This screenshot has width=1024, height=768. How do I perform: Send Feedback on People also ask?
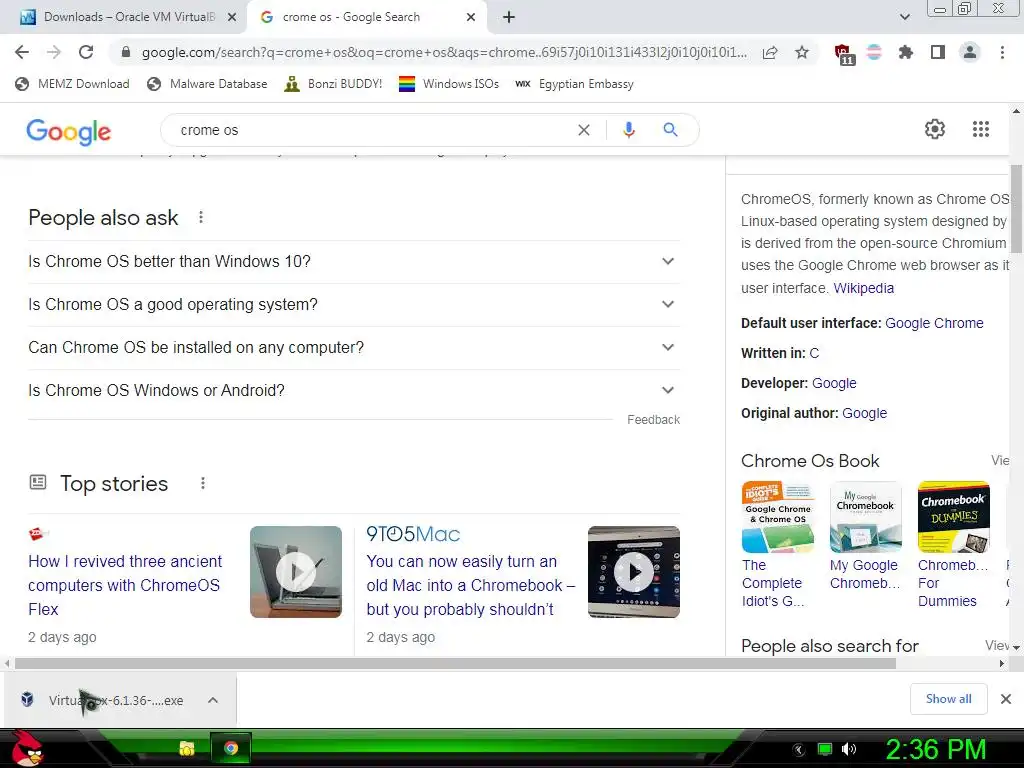(x=653, y=420)
